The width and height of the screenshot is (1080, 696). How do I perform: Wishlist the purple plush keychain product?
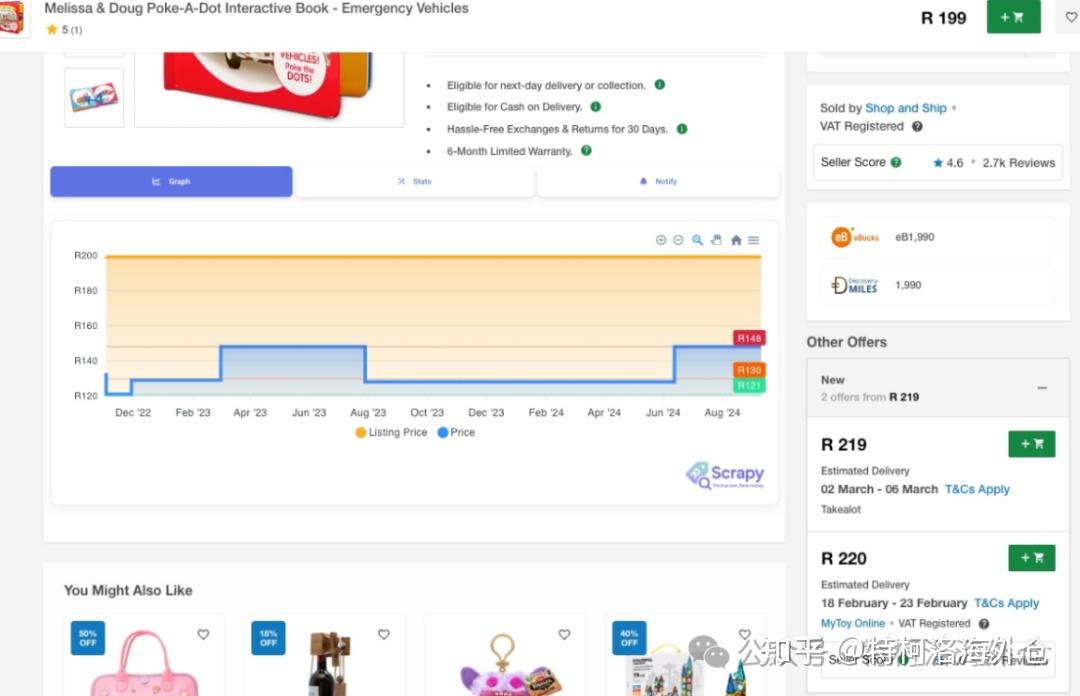tap(564, 634)
